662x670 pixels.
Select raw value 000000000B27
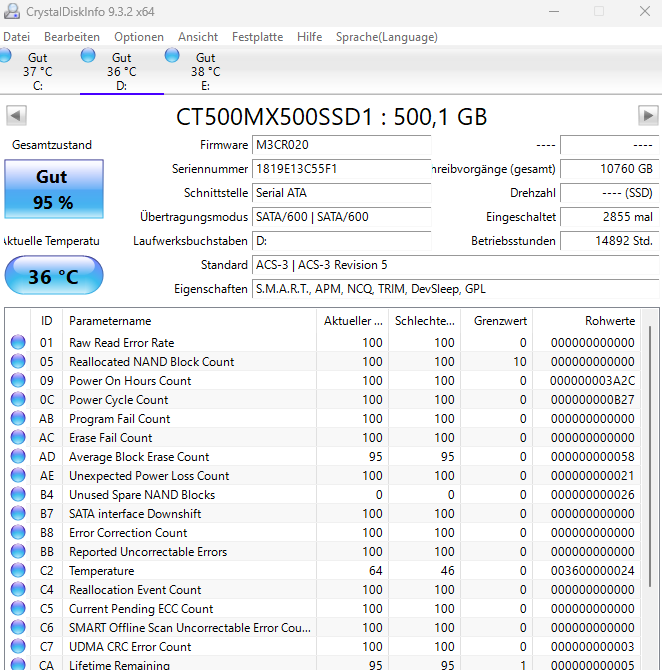(x=592, y=400)
